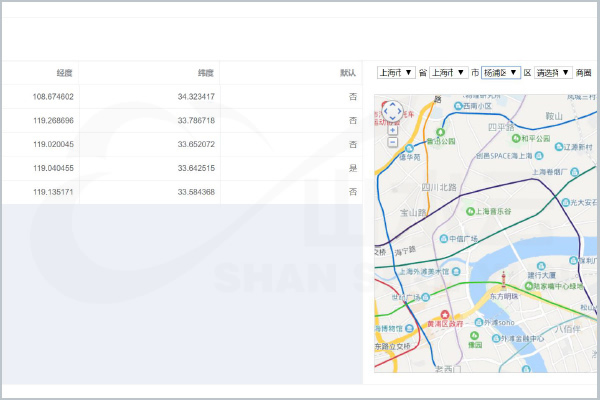Click the map zoom in plus button
Screen dimensions: 600x400
click(x=392, y=130)
